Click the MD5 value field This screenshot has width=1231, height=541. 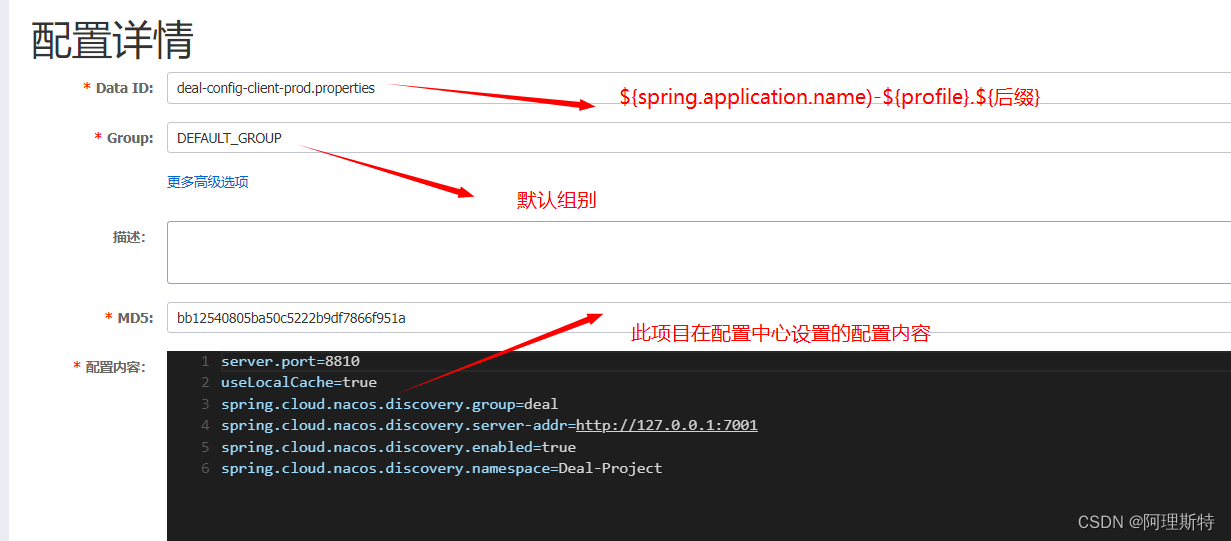699,318
